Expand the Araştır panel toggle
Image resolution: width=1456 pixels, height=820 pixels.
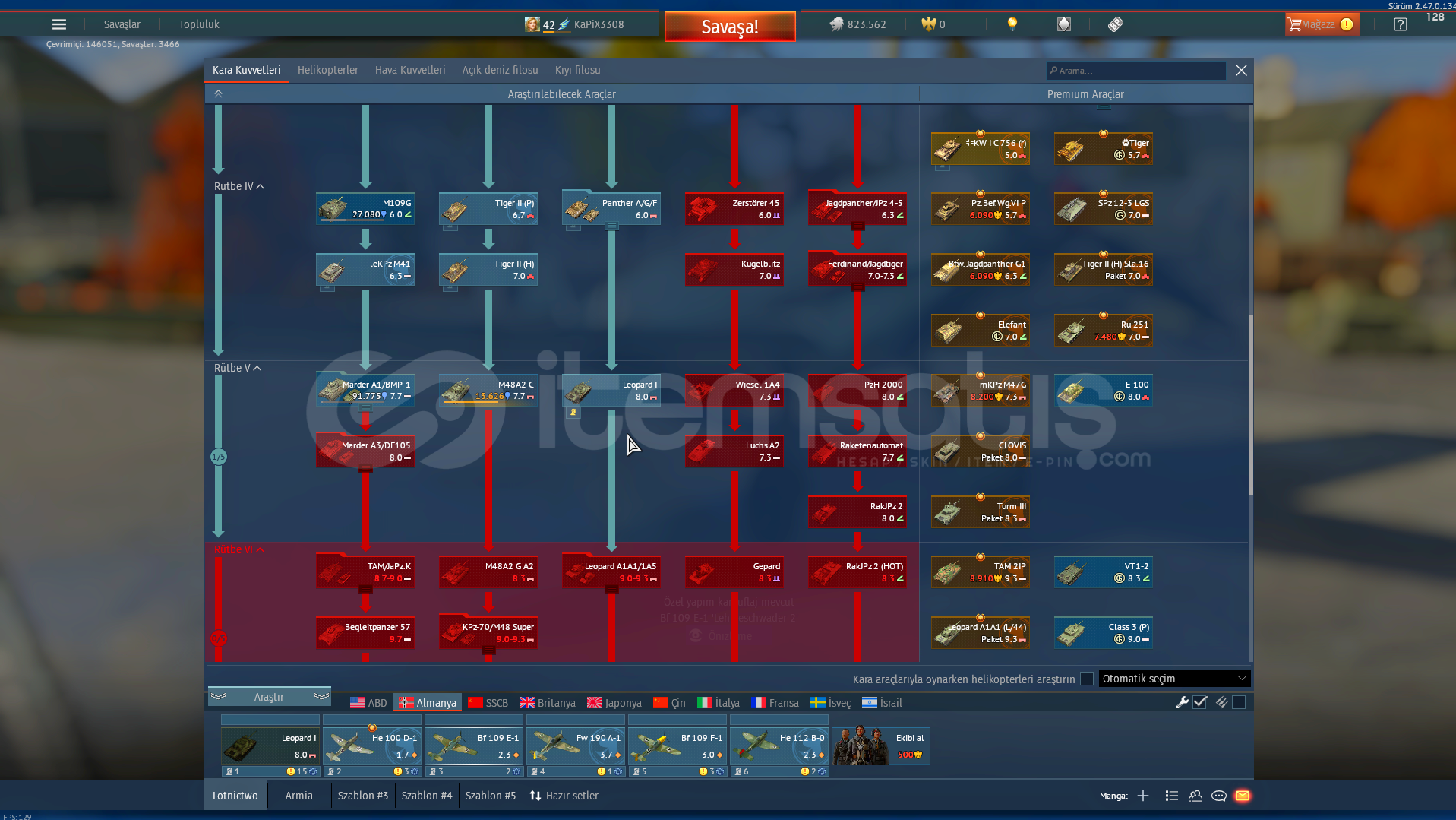(x=269, y=697)
